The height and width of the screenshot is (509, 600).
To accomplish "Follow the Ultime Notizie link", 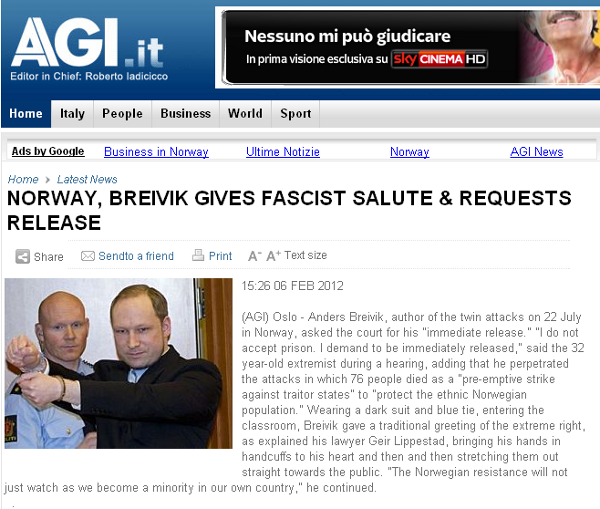I will [283, 152].
